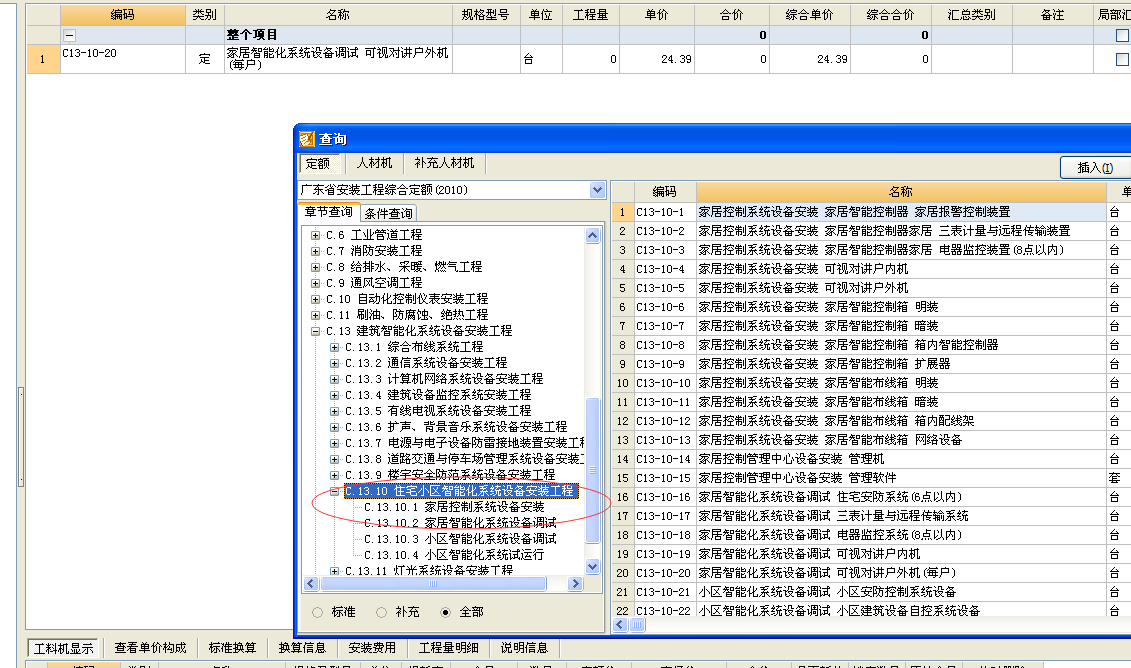Click the 编码 column header in main table

(x=123, y=14)
